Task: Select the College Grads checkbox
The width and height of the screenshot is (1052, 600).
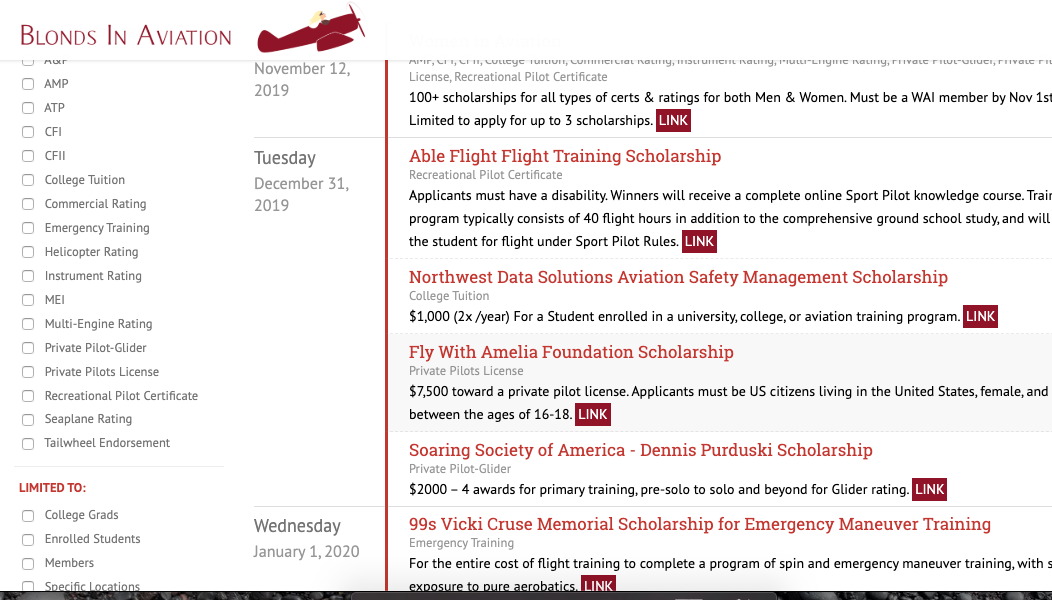Action: pos(28,516)
